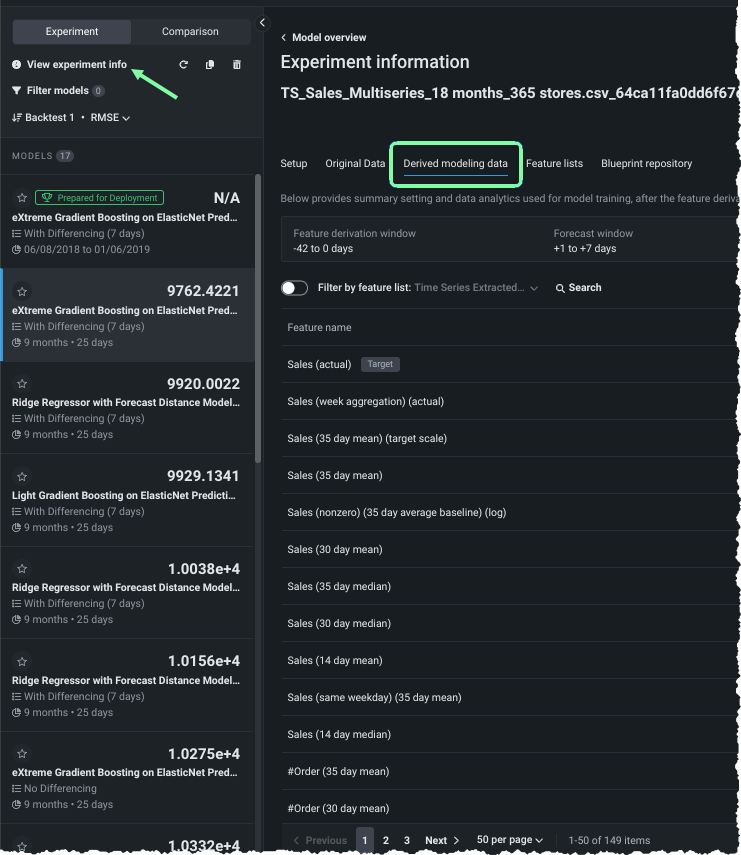Go to page 2 of features
The image size is (741, 855).
pos(386,841)
